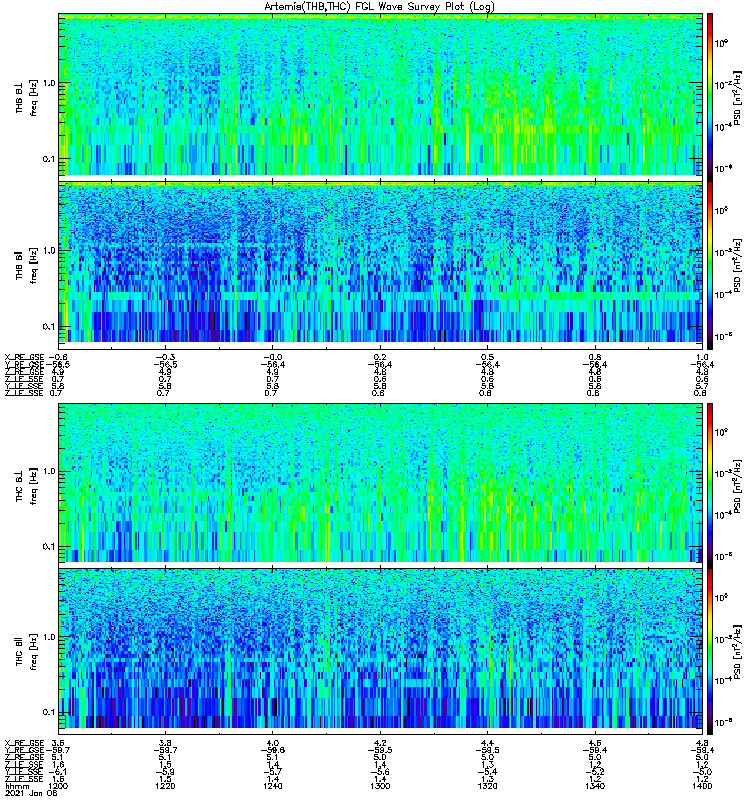Viewport: 750px width, 800px height.
Task: Click the "THC B∥ freq [Hz]" axis label
Action: pos(27,652)
